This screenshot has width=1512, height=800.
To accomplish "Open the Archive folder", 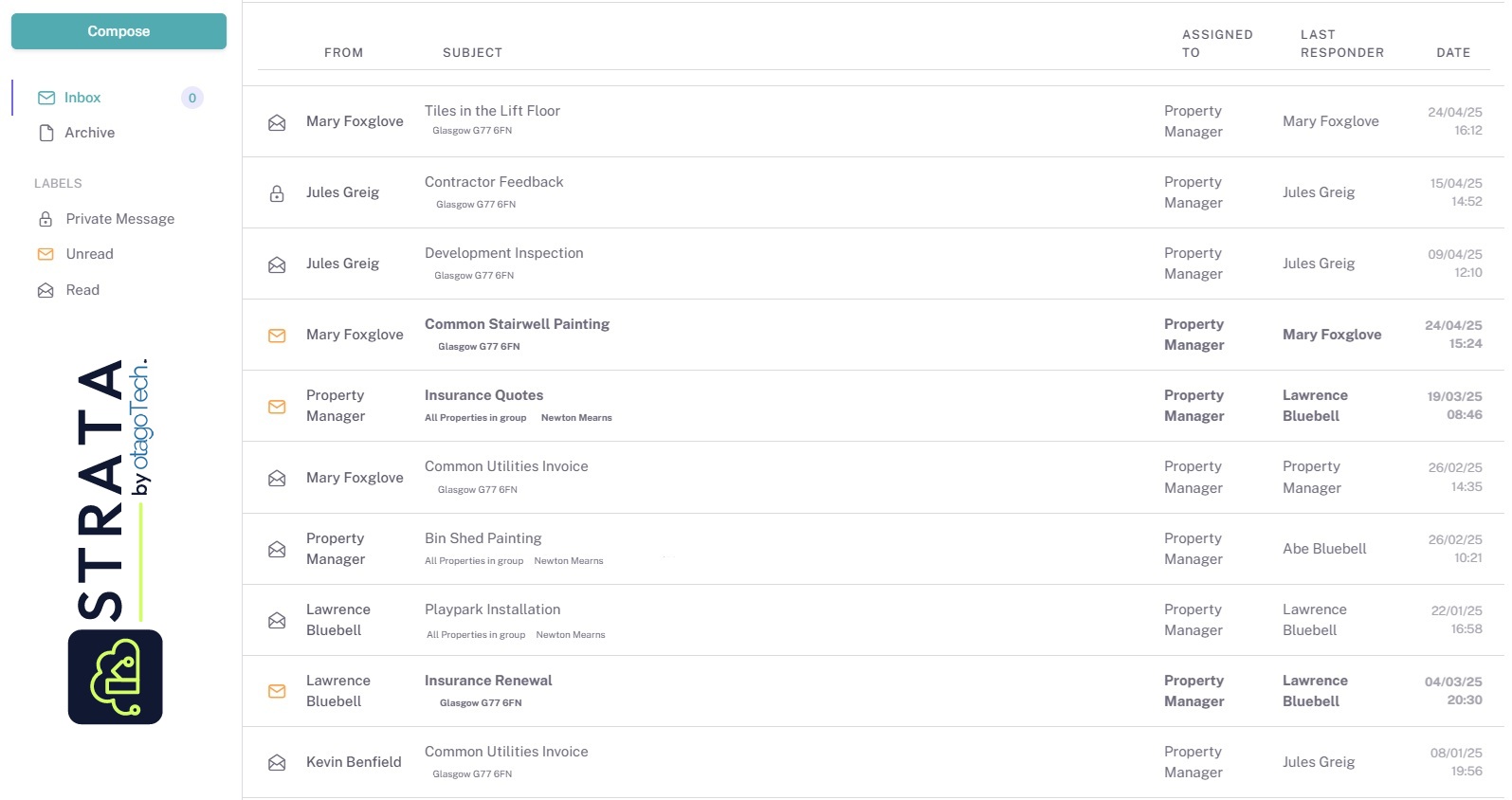I will [89, 133].
